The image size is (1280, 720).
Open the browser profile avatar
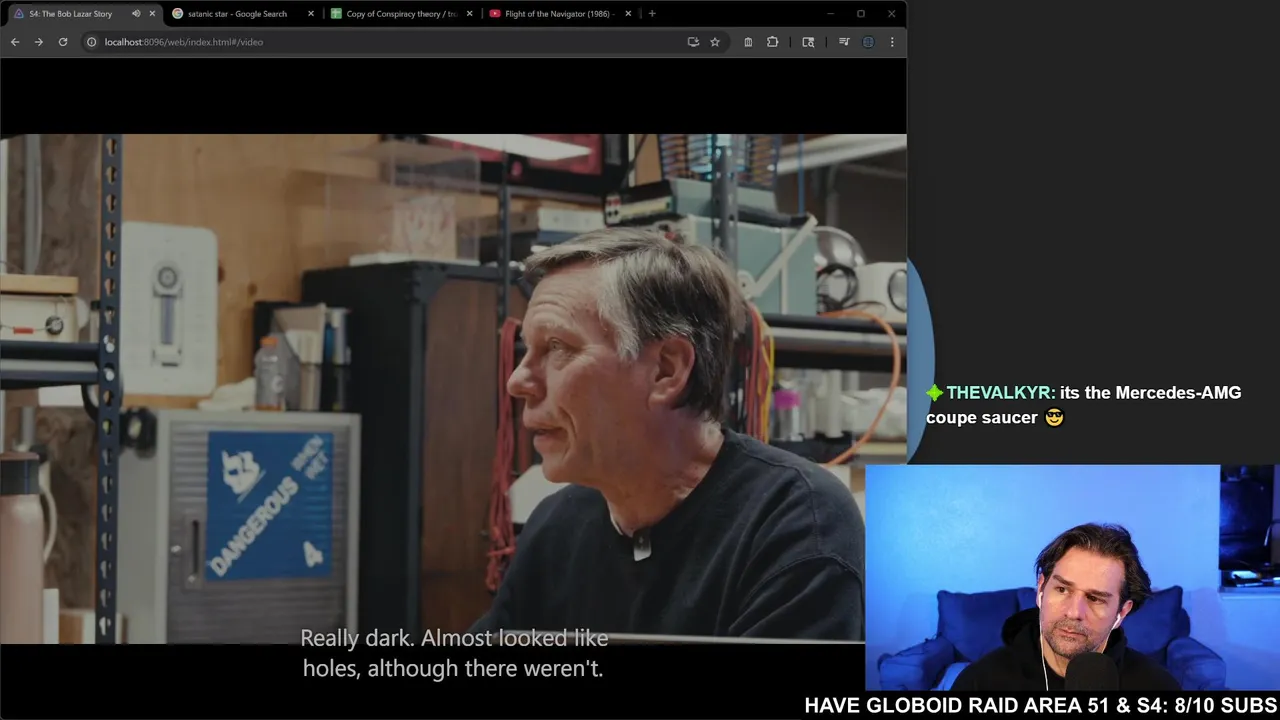click(868, 42)
